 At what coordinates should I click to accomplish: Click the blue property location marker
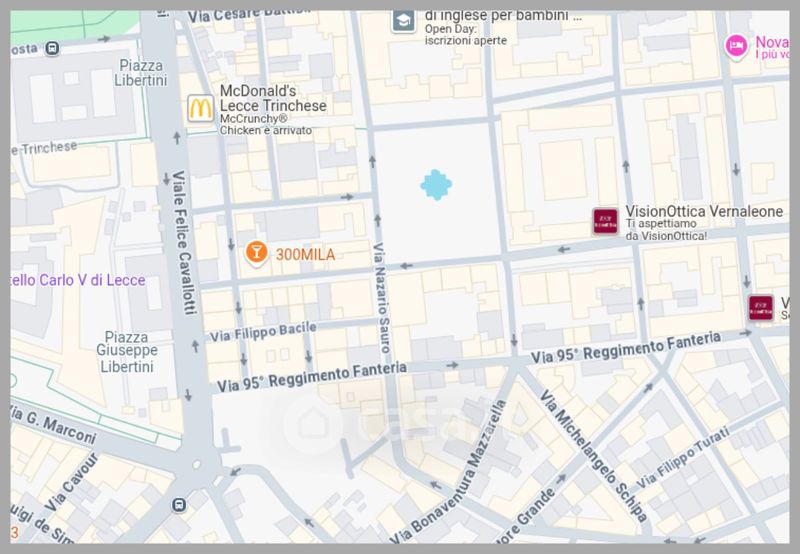coord(436,185)
